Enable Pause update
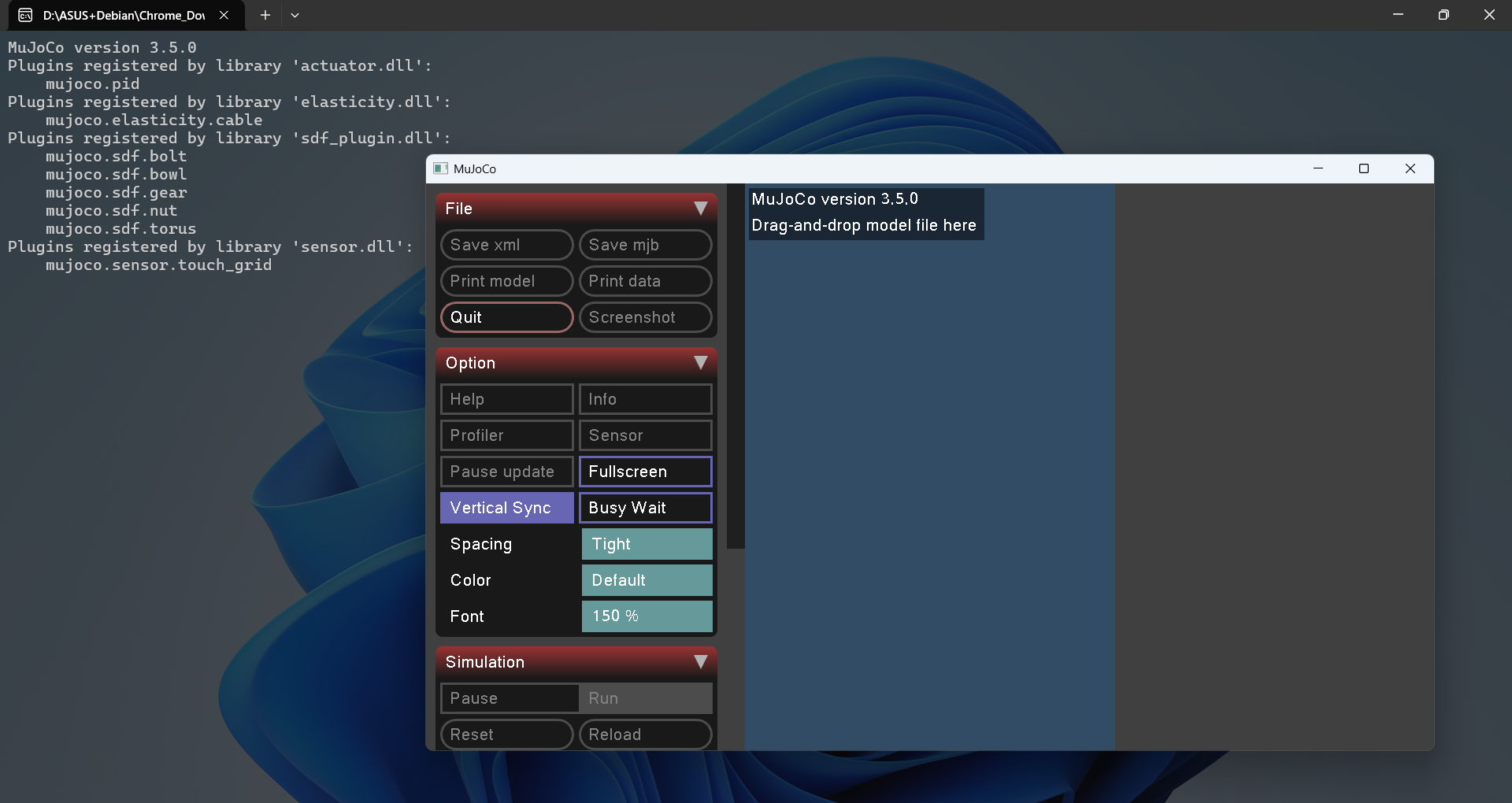1512x803 pixels. pos(506,471)
